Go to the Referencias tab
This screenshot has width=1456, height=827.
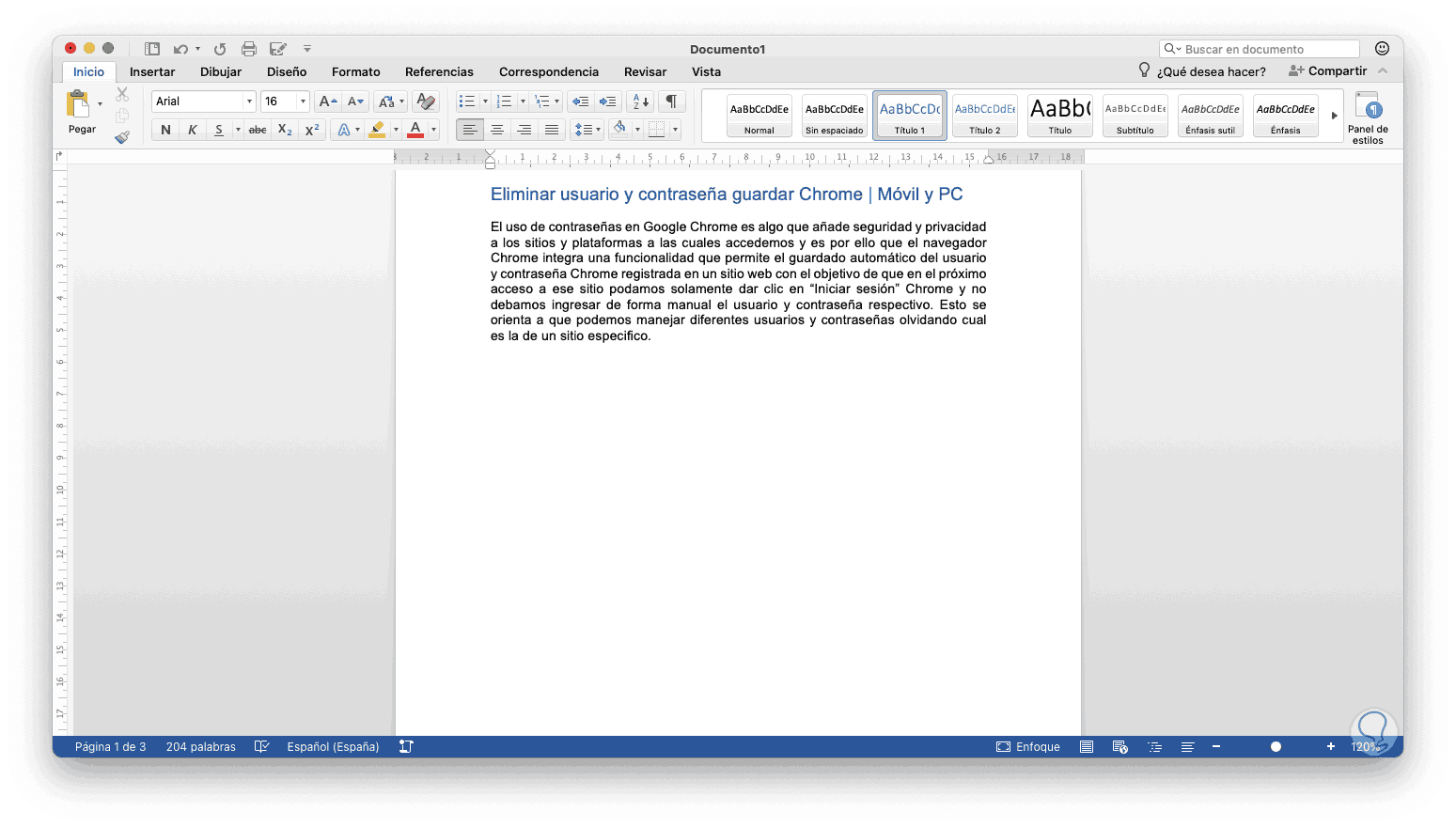click(439, 71)
